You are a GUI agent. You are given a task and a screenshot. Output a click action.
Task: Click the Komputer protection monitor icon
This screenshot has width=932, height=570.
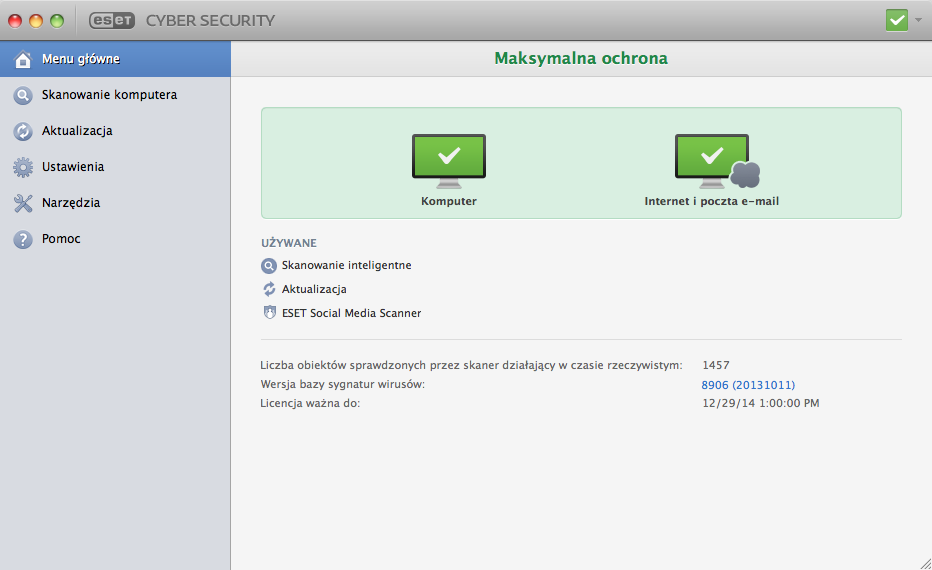click(x=449, y=161)
